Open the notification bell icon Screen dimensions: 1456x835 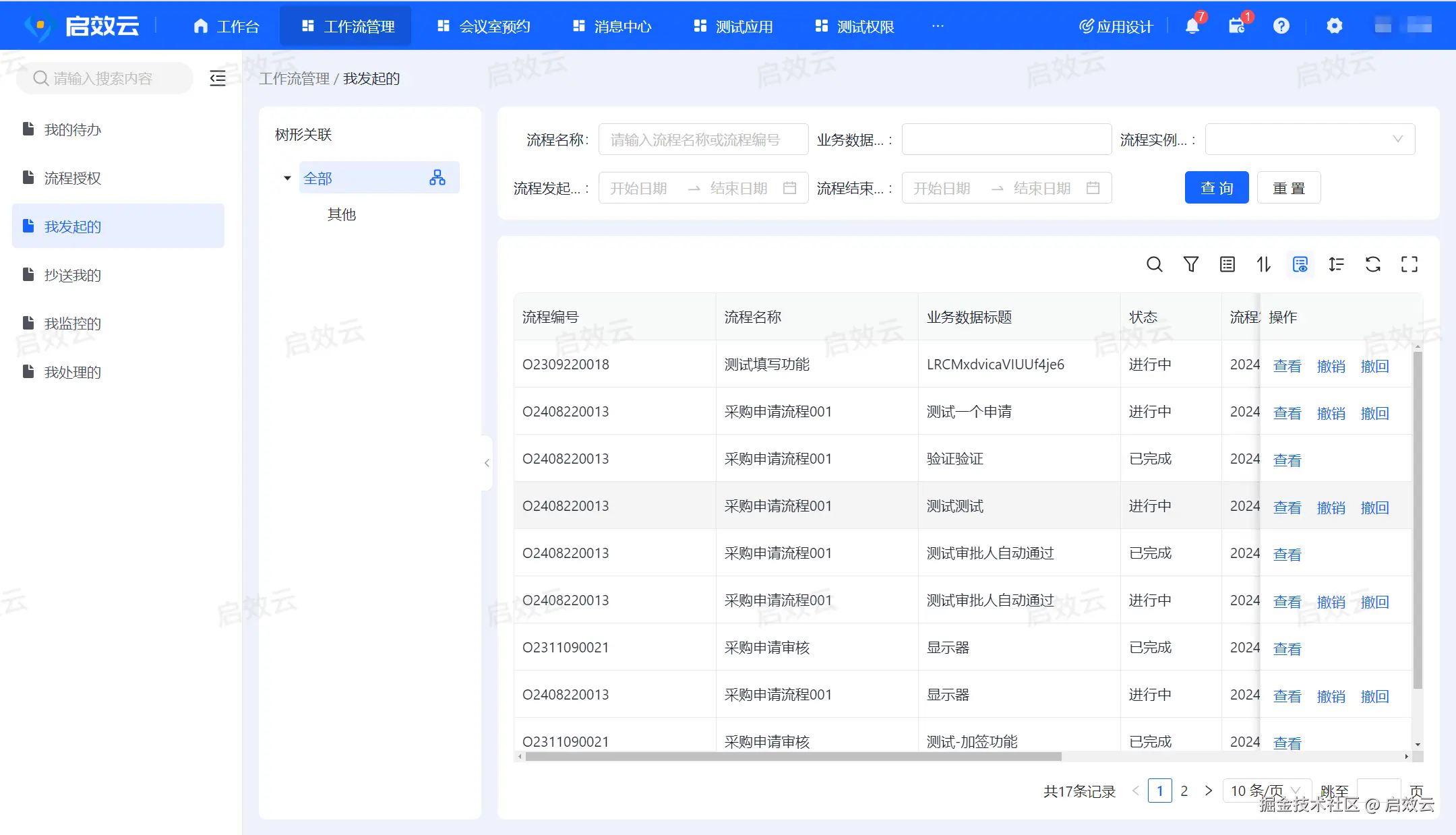(1192, 26)
